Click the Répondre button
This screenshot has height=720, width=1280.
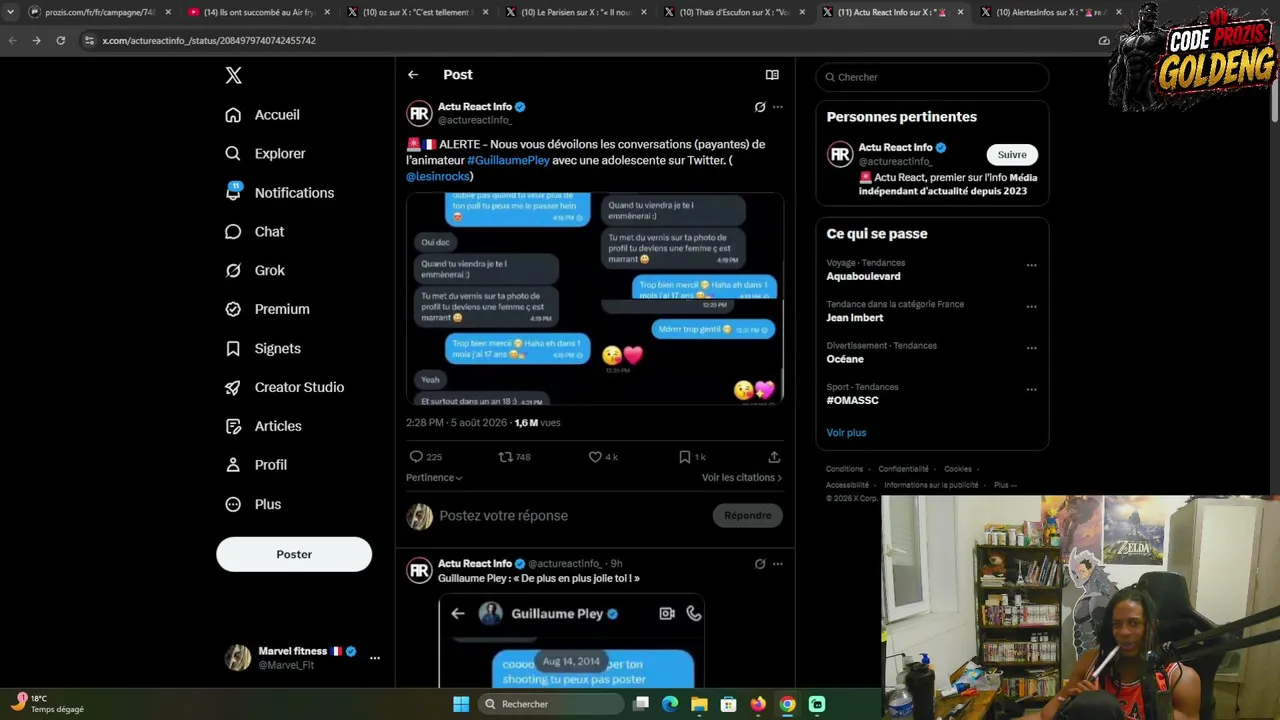coord(748,516)
